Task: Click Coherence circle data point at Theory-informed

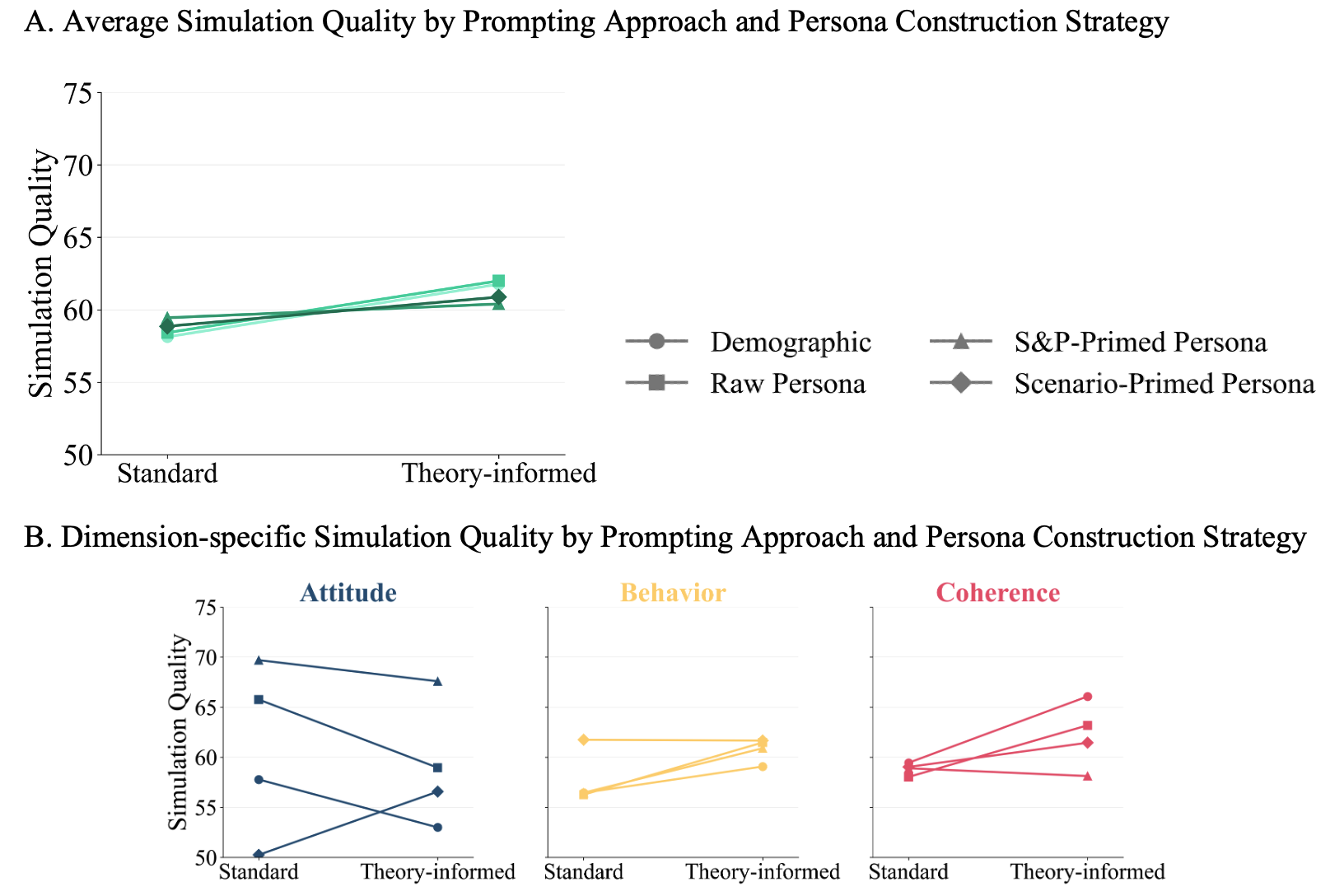Action: pyautogui.click(x=1087, y=697)
